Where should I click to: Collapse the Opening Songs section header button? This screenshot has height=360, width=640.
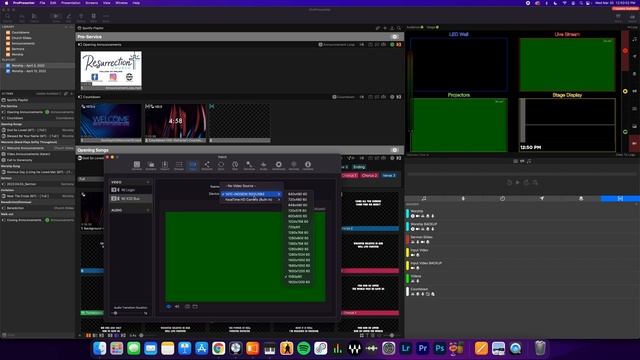[x=395, y=150]
